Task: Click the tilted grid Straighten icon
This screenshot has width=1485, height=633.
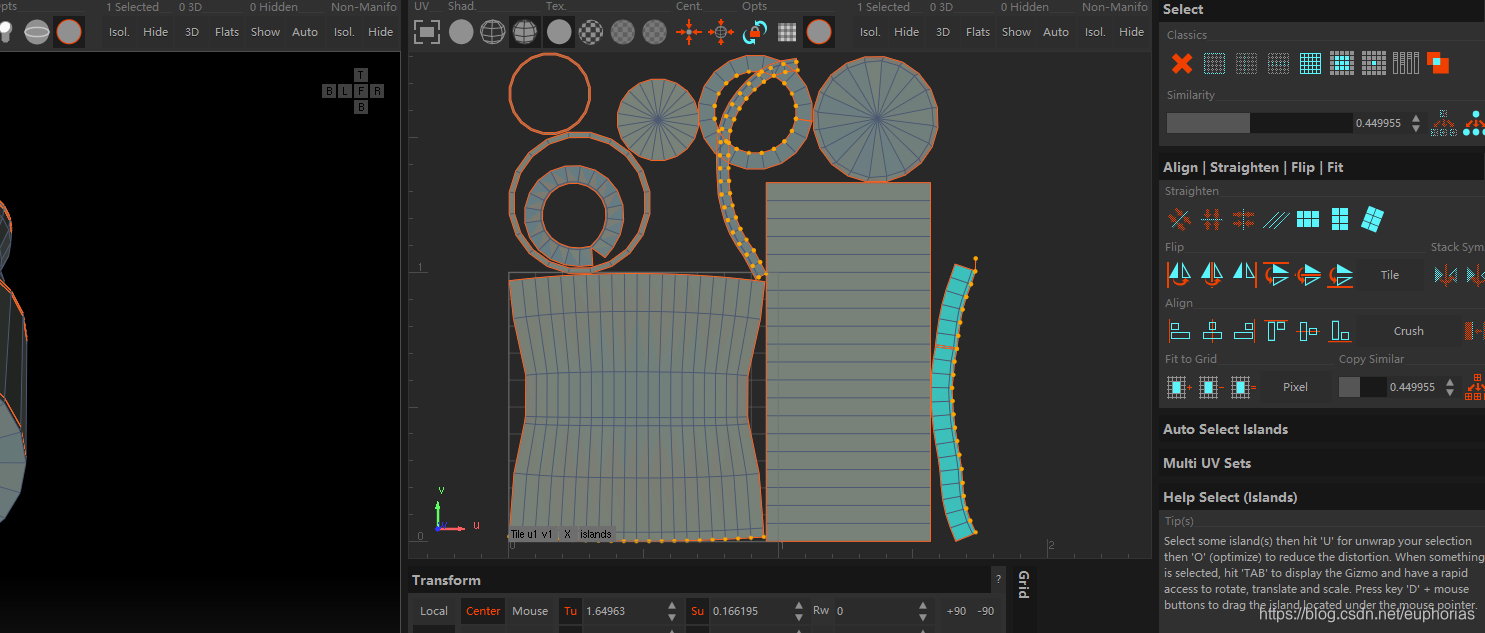Action: [1373, 219]
